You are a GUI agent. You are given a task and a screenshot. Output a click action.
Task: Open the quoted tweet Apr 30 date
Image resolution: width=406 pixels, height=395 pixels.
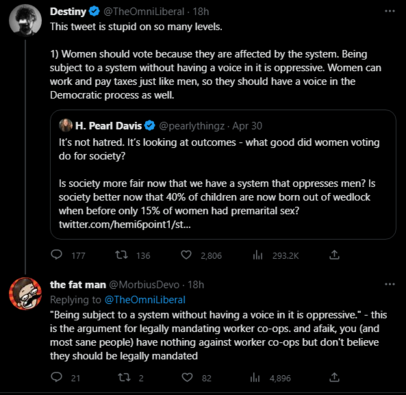247,126
